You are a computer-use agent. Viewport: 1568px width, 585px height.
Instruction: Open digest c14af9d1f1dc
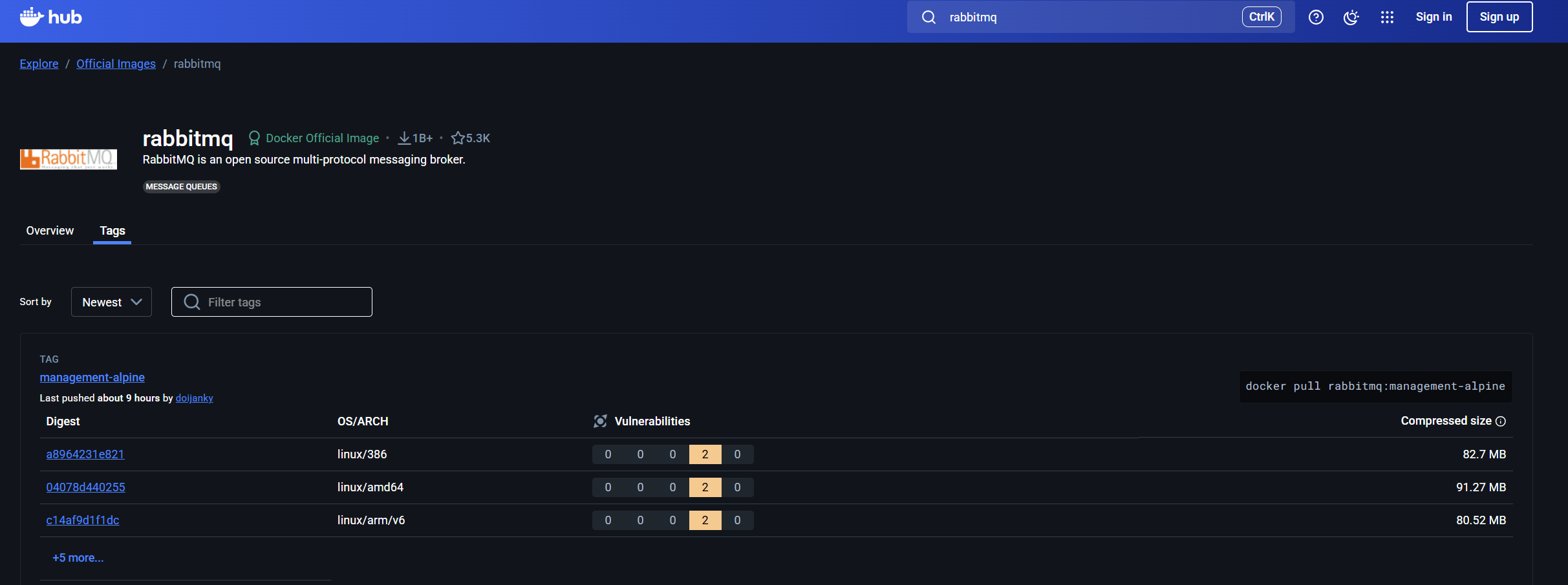(83, 520)
